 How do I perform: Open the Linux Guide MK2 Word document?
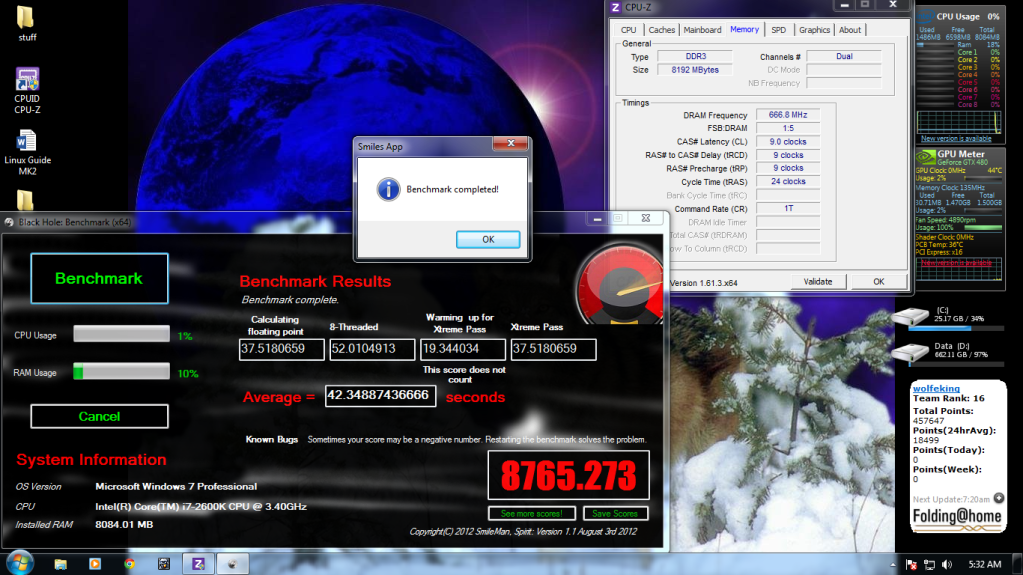coord(27,152)
